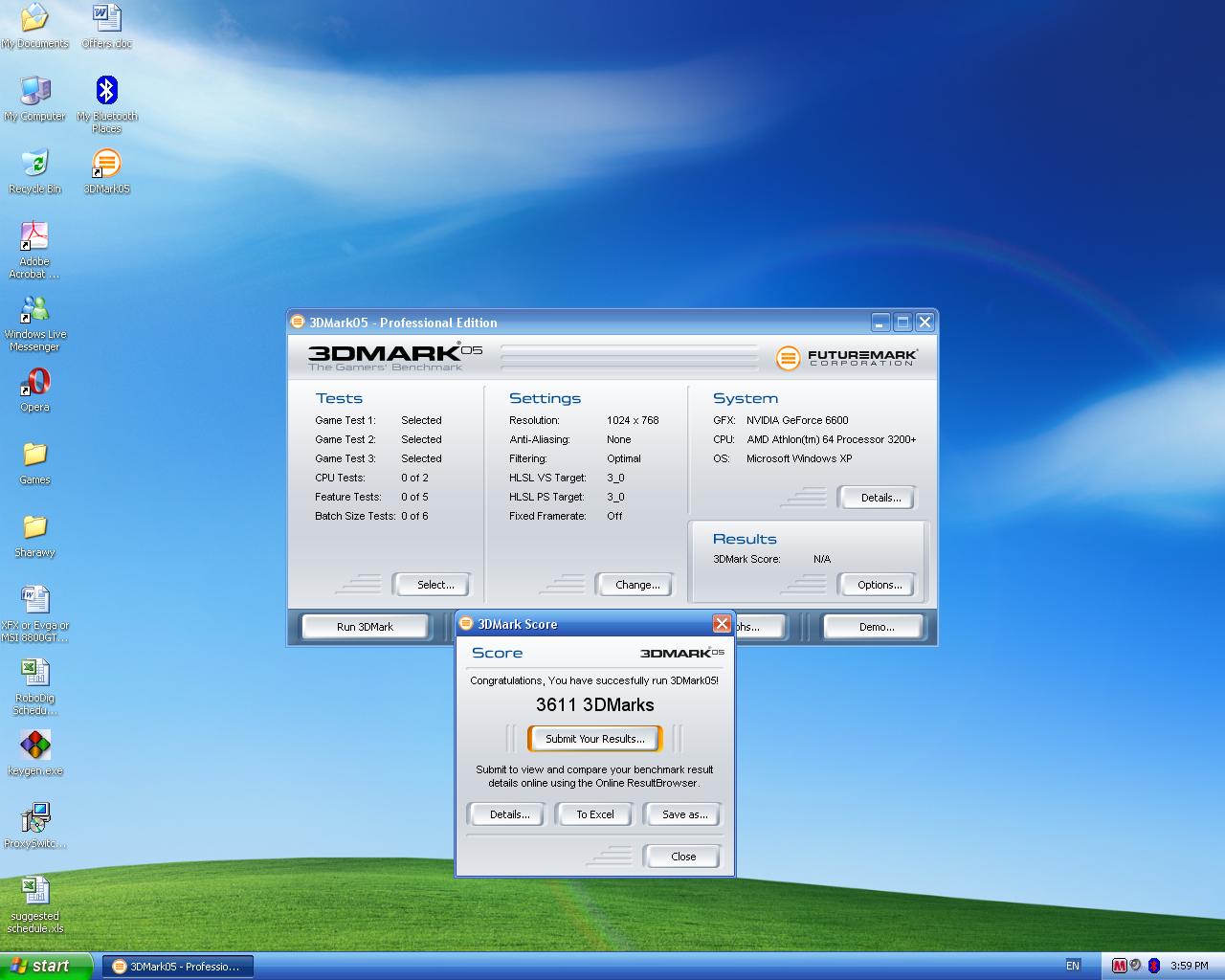The height and width of the screenshot is (980, 1225).
Task: Click the 3DMark Score dialog title icon
Action: [x=466, y=624]
